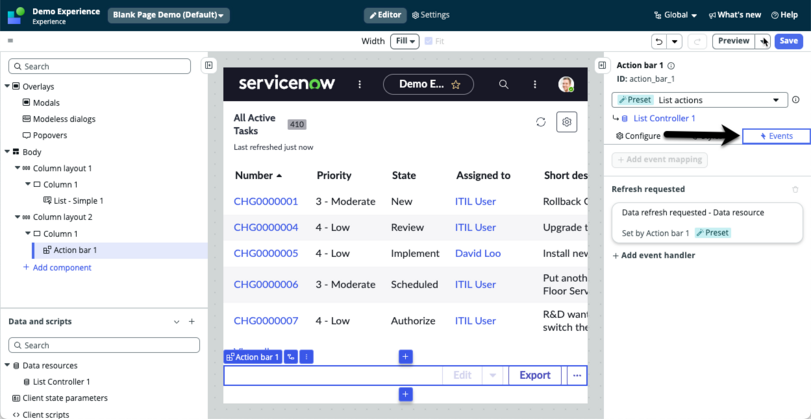The image size is (811, 419).
Task: Open the David Loo user link
Action: coord(478,253)
